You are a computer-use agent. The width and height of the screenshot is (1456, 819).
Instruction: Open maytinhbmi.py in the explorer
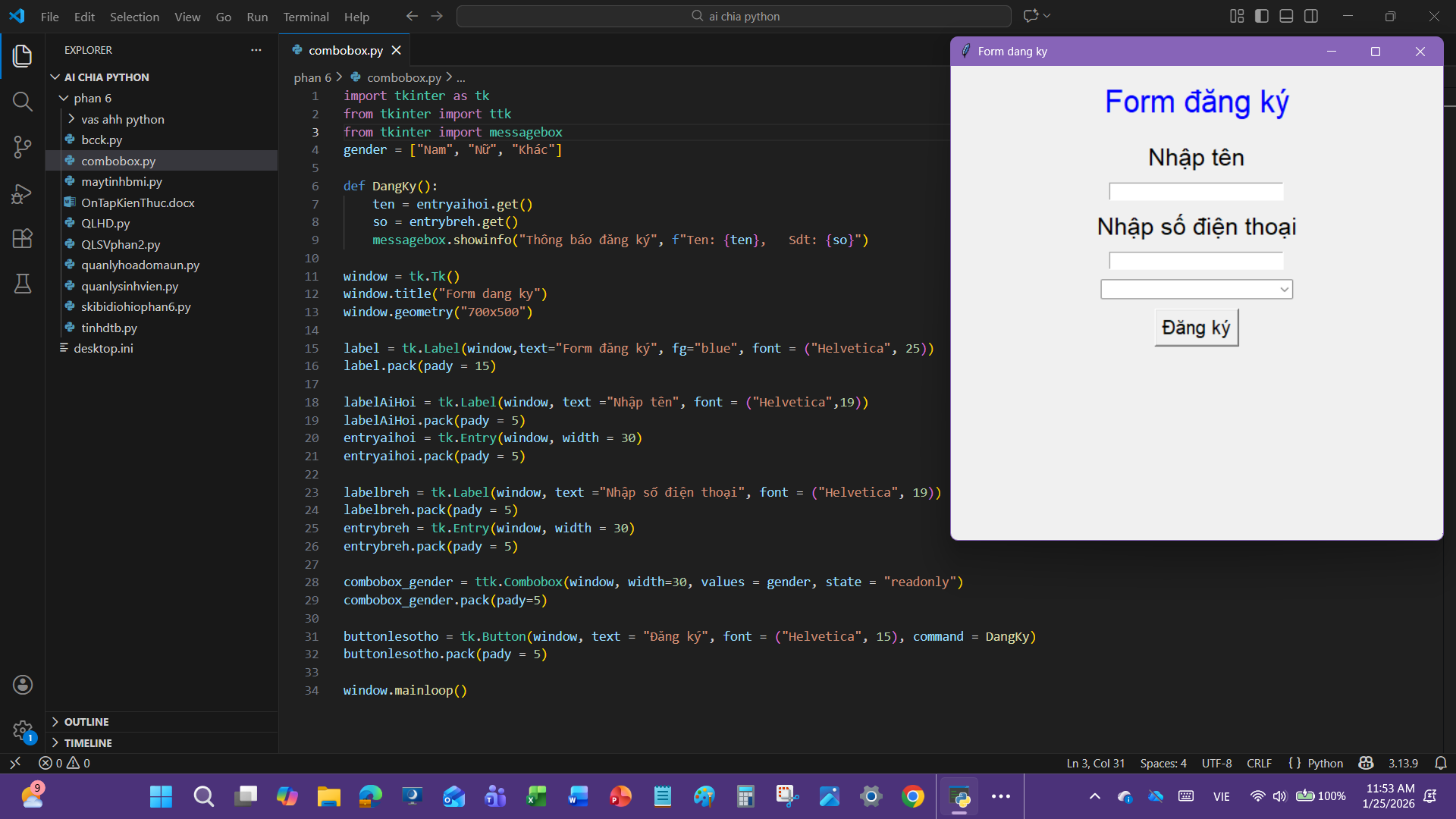coord(121,181)
